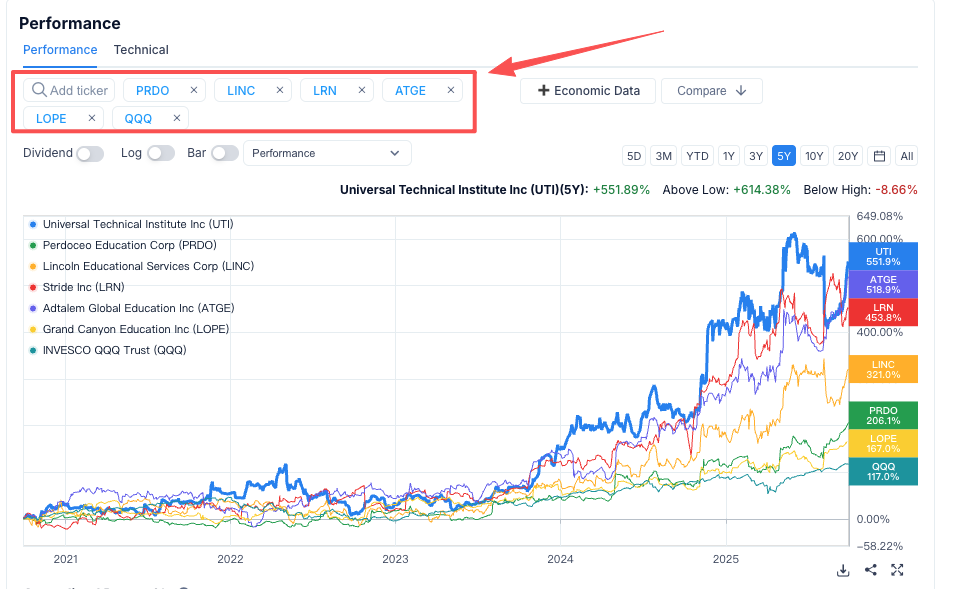Image resolution: width=956 pixels, height=589 pixels.
Task: Click the download chart icon
Action: click(843, 570)
